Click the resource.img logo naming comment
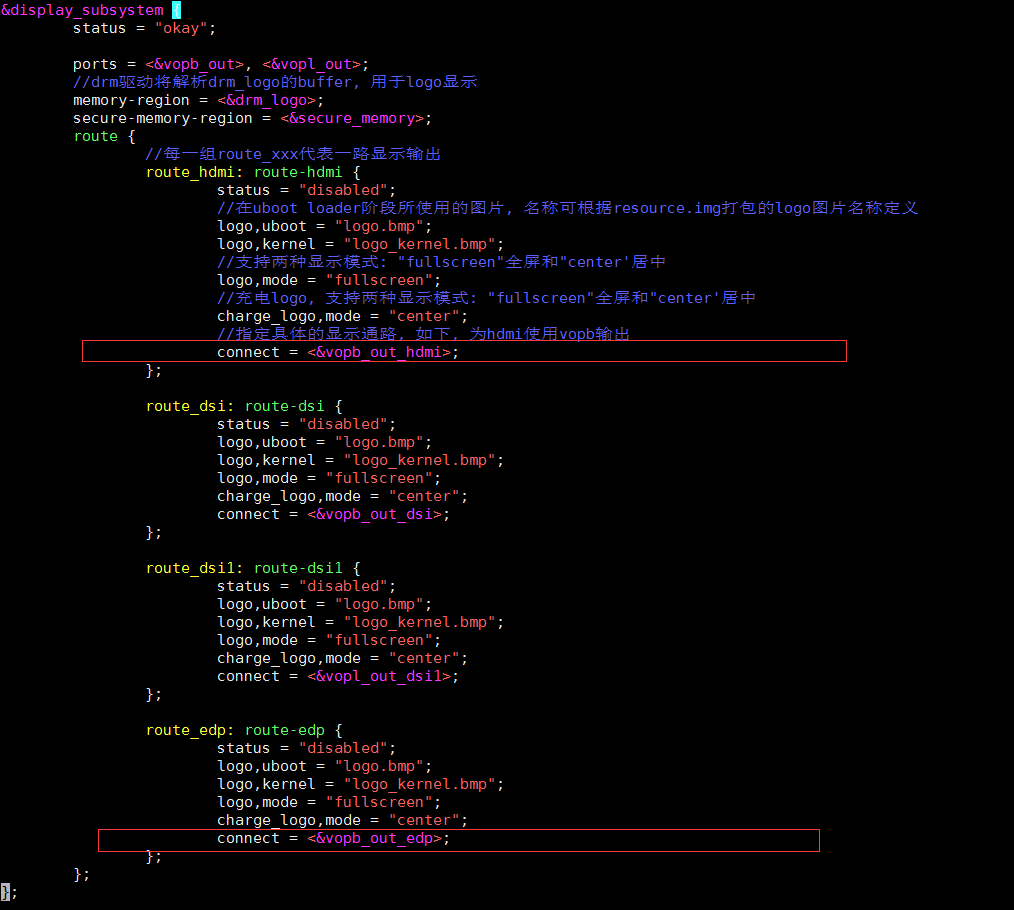The width and height of the screenshot is (1014, 910). click(567, 208)
